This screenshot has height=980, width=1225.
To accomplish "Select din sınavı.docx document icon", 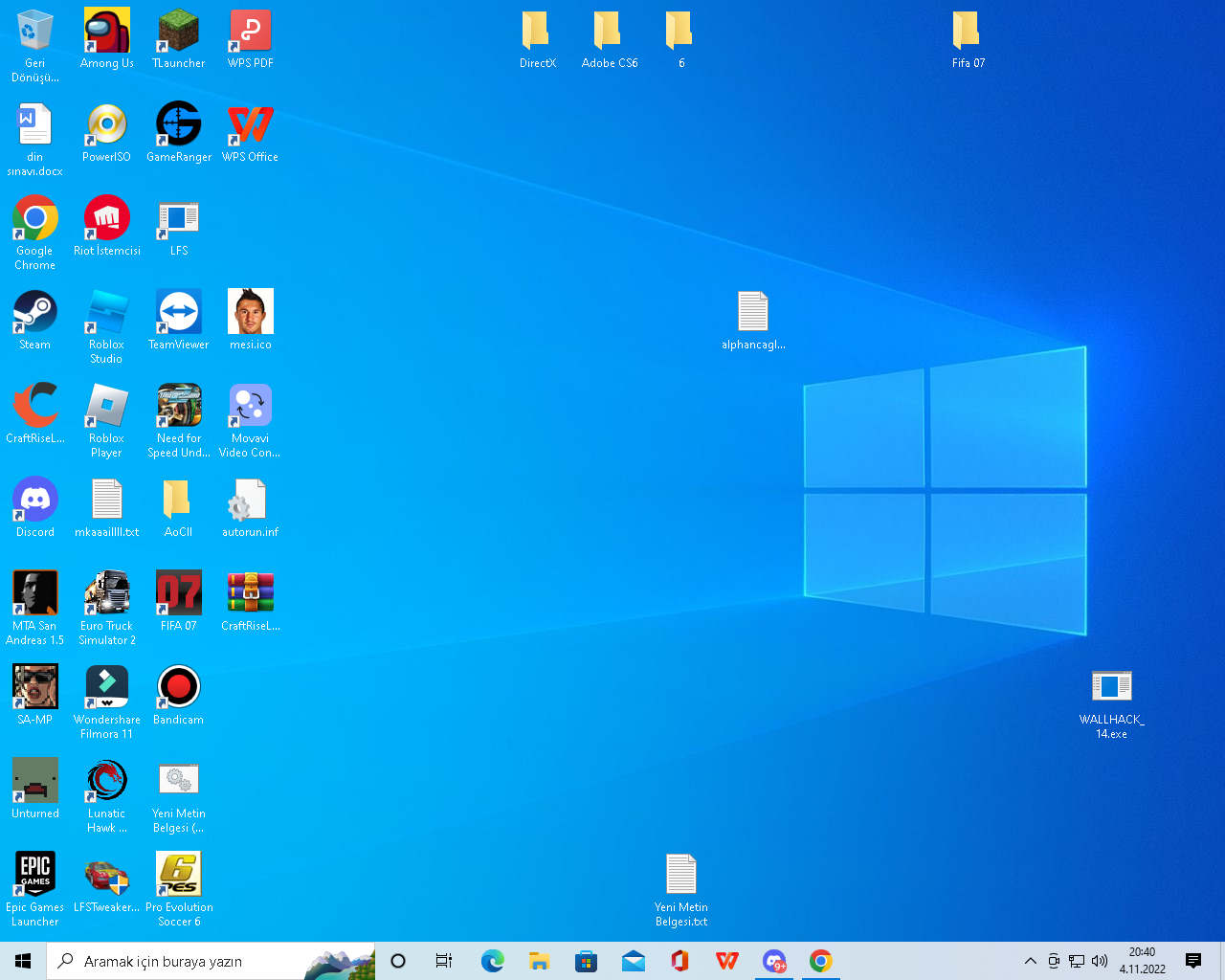I will [x=35, y=124].
